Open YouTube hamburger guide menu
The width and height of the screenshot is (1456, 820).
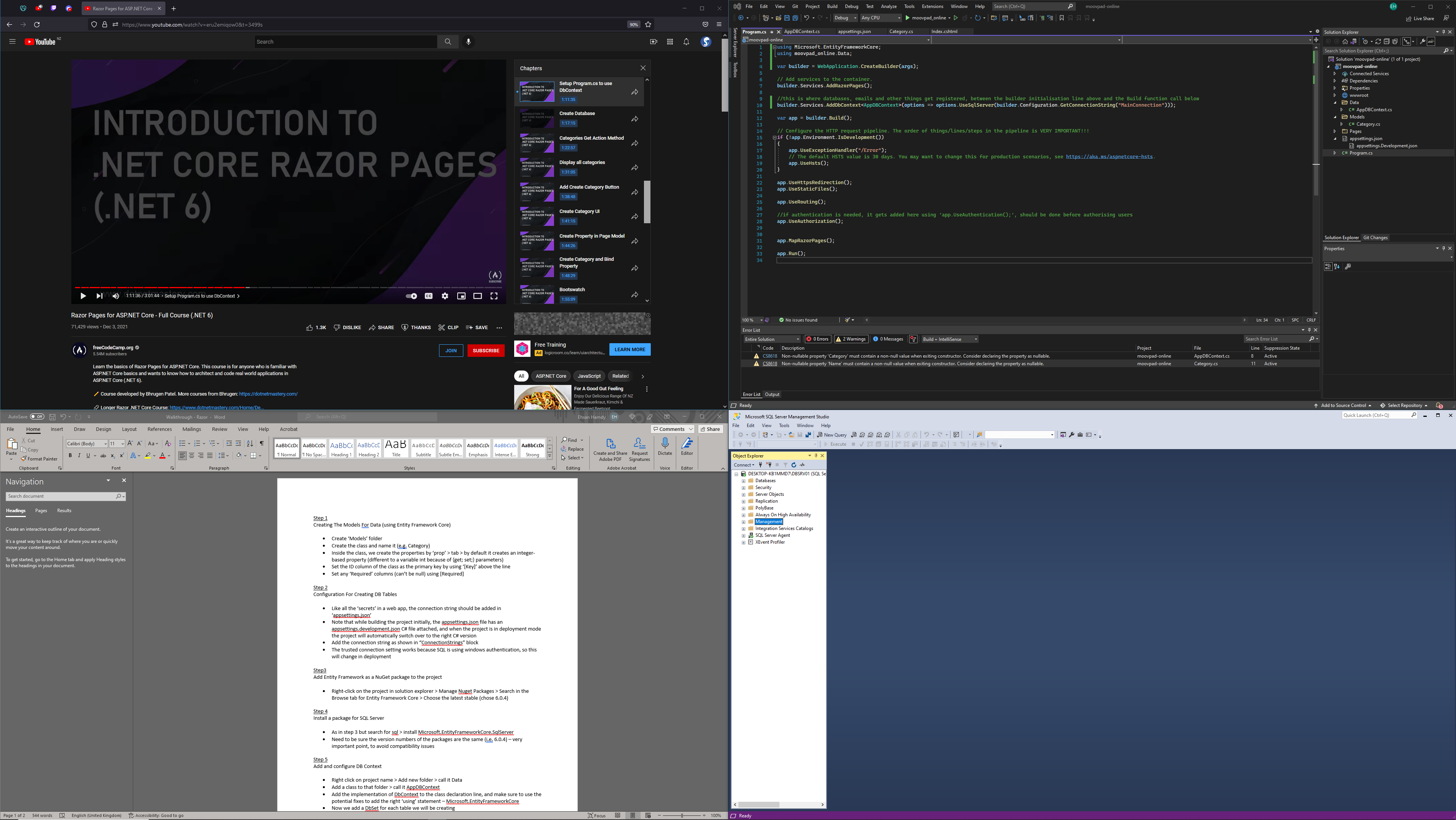pyautogui.click(x=12, y=41)
